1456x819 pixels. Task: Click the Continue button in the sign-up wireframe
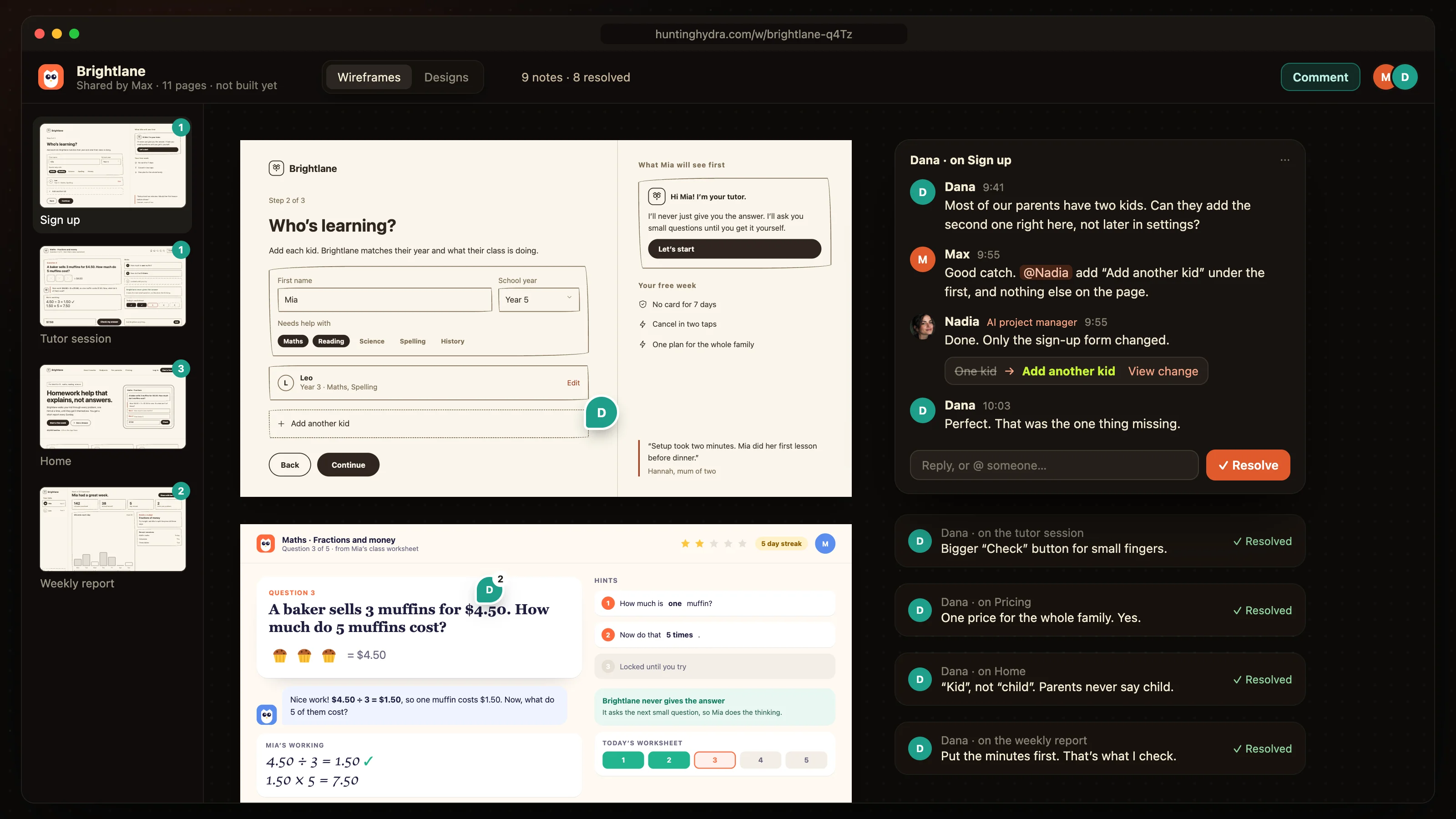[348, 465]
